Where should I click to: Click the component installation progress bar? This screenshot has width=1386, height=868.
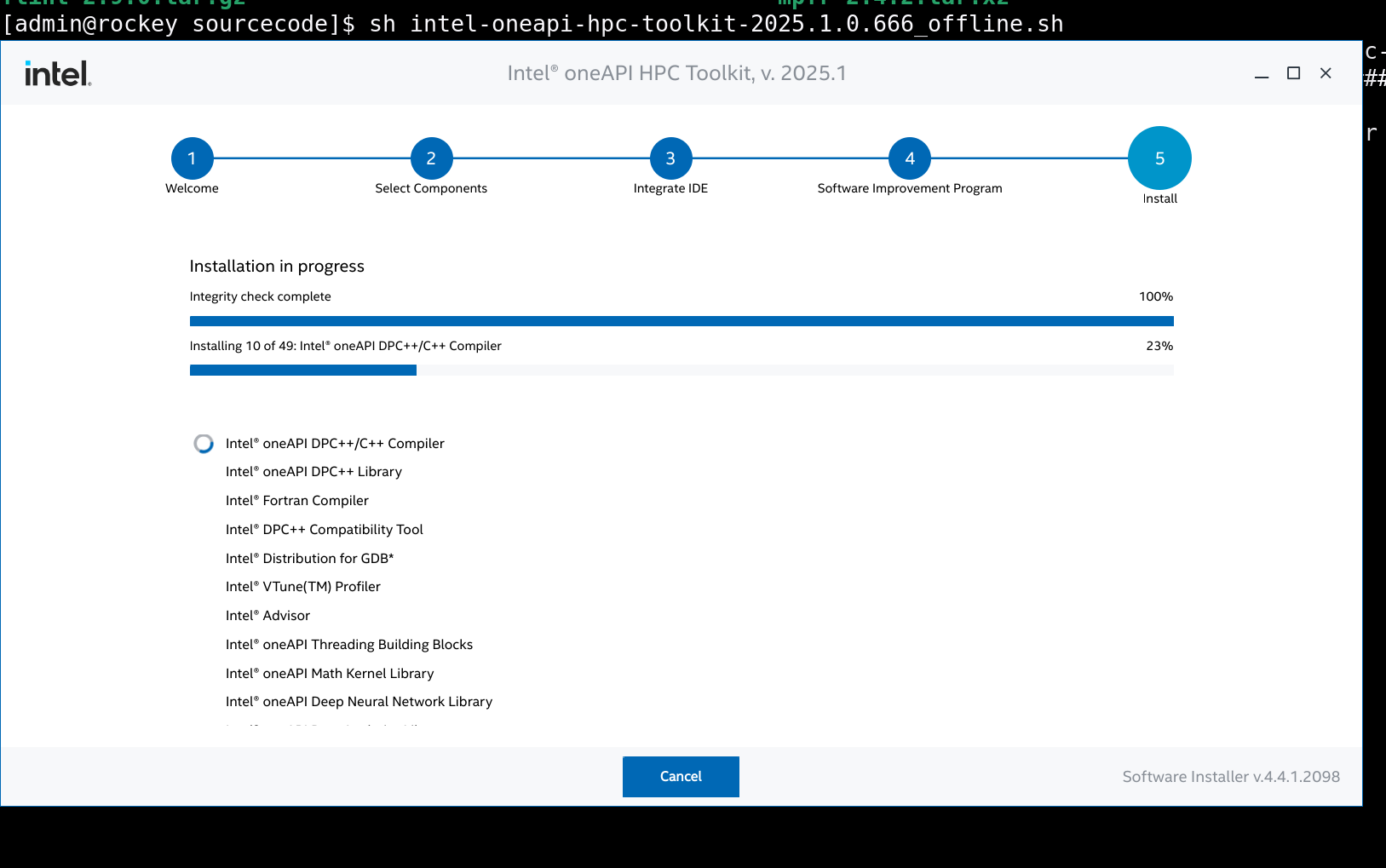point(681,371)
